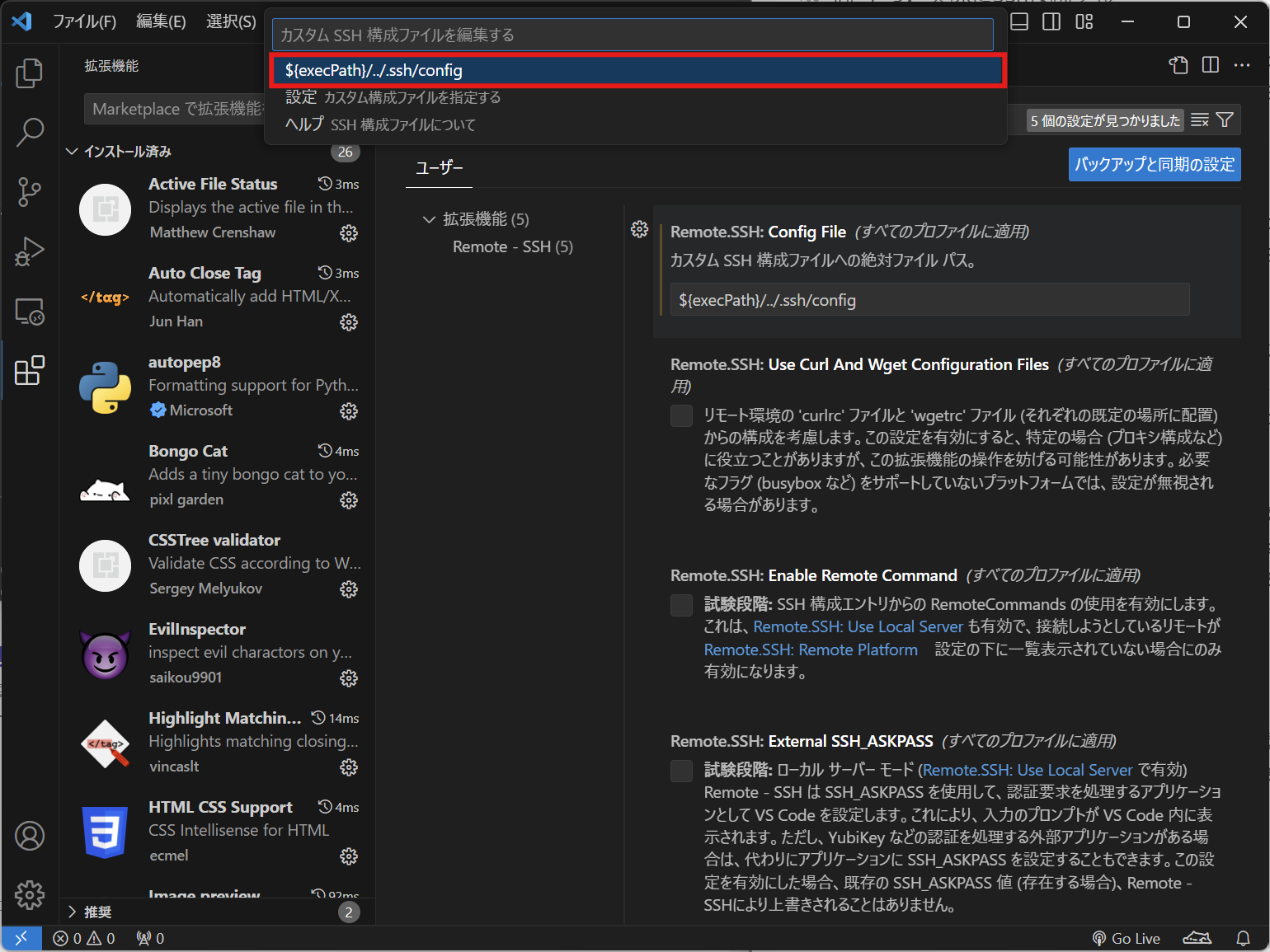Open notifications bell in status bar
The image size is (1270, 952).
[1243, 938]
